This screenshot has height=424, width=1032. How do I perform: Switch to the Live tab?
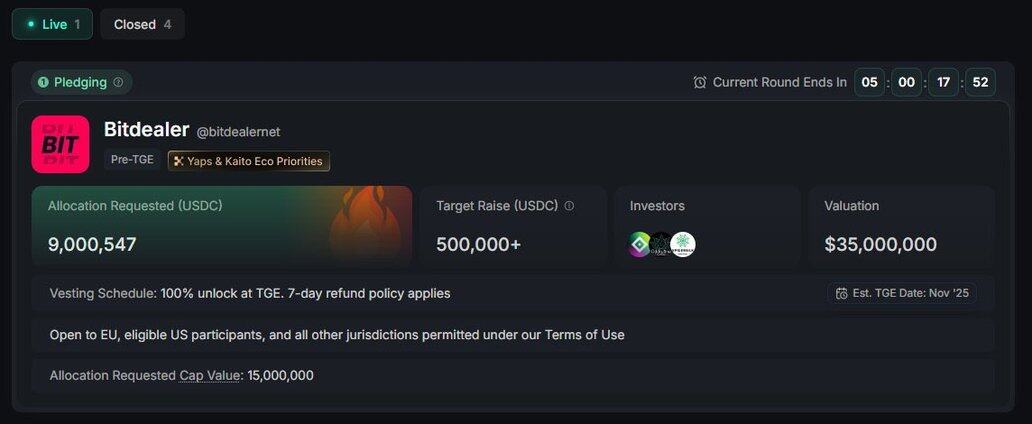pyautogui.click(x=52, y=24)
